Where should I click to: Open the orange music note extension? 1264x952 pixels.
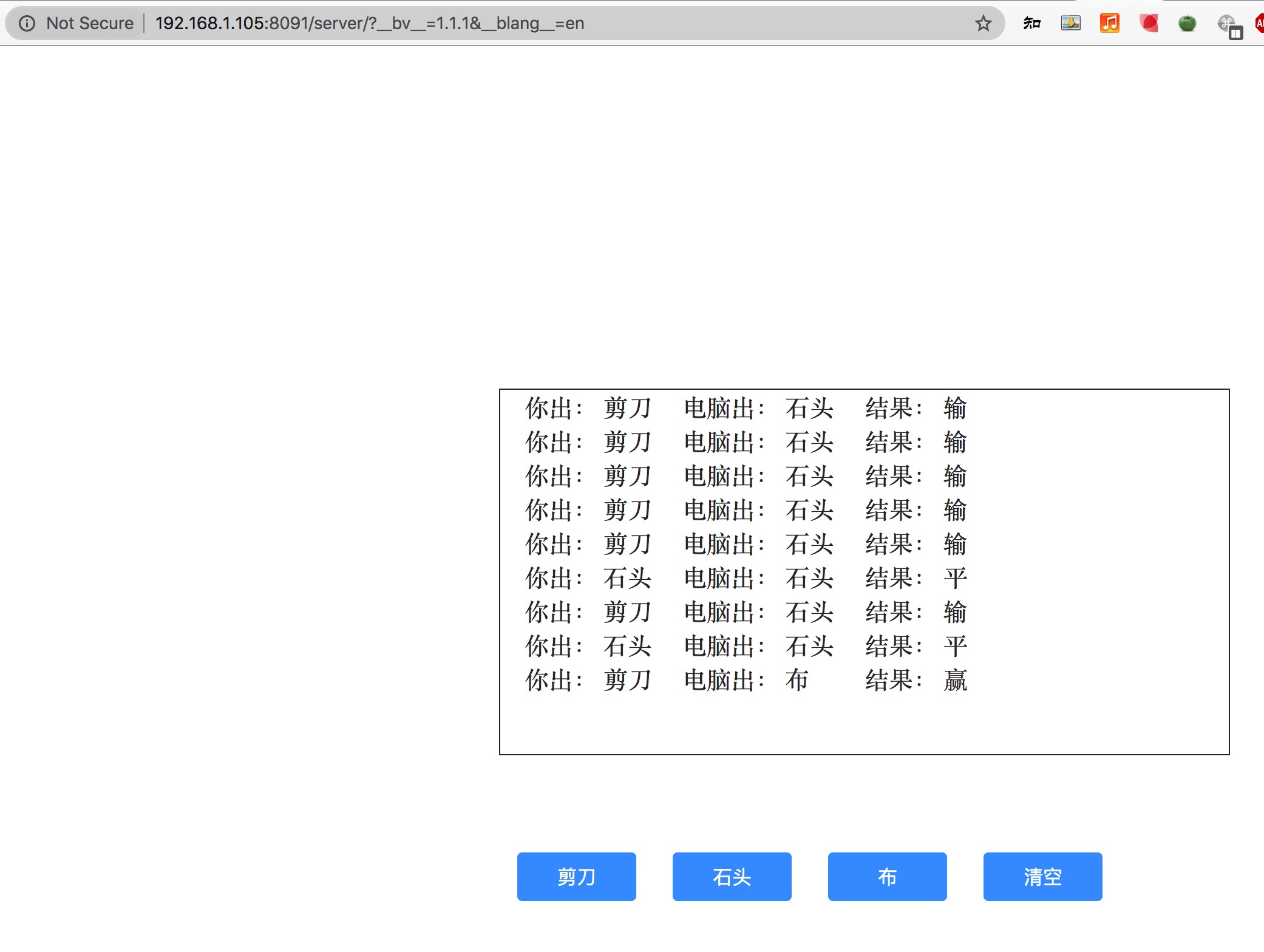1110,24
